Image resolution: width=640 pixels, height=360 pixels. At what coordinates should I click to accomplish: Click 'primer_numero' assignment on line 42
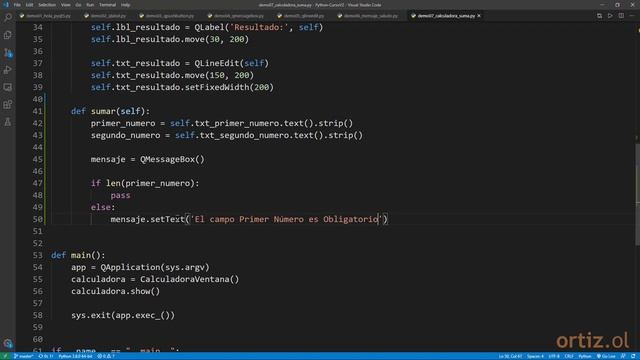tap(123, 123)
